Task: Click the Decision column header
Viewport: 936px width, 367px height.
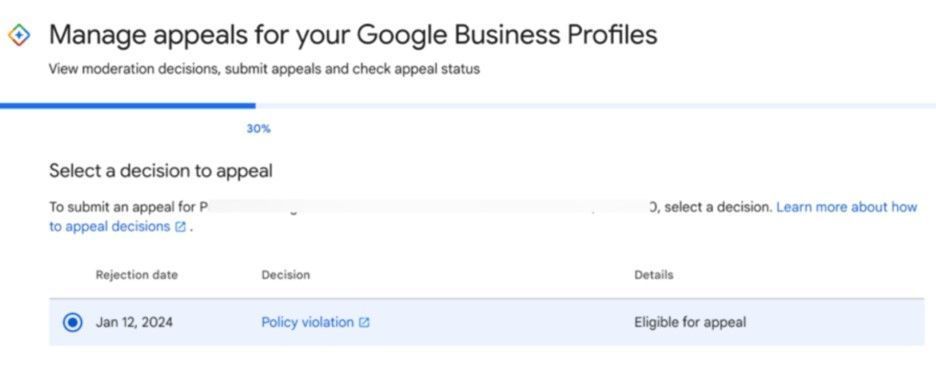Action: point(285,275)
